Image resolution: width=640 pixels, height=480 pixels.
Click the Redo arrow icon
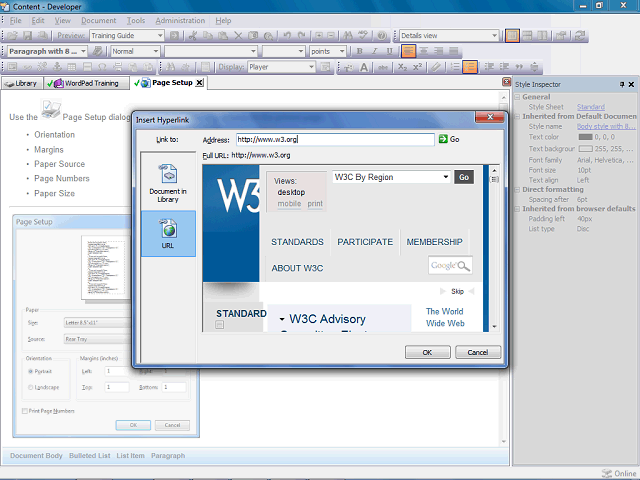pos(302,36)
